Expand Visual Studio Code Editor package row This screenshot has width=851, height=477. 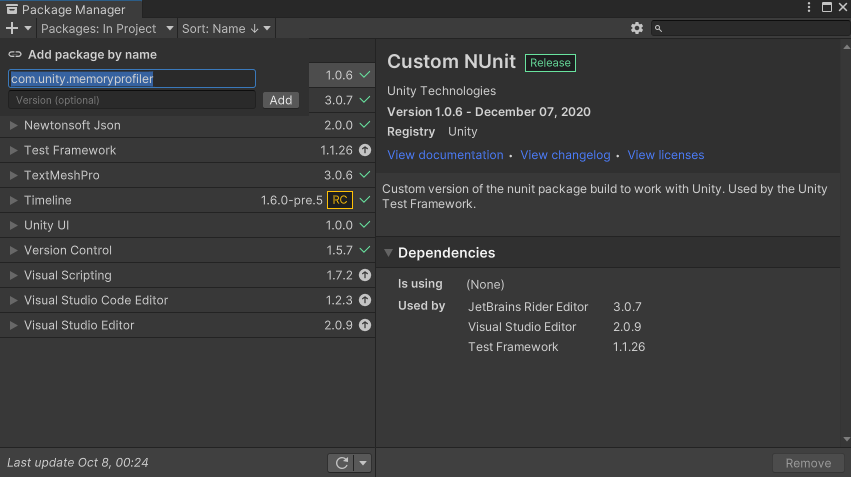[x=14, y=300]
